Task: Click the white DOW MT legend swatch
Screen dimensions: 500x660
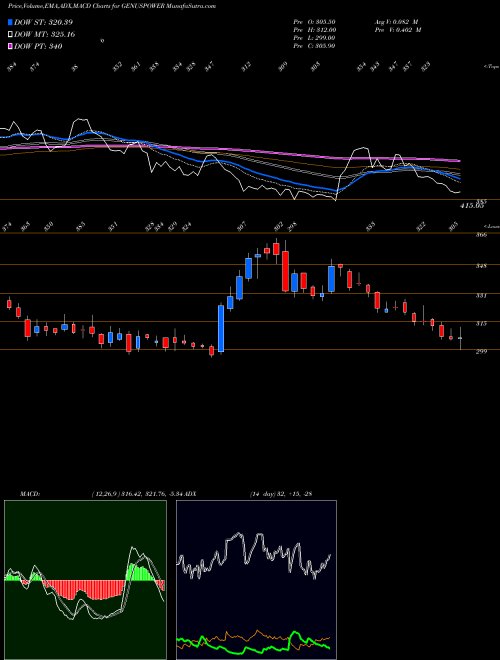Action: coord(10,35)
